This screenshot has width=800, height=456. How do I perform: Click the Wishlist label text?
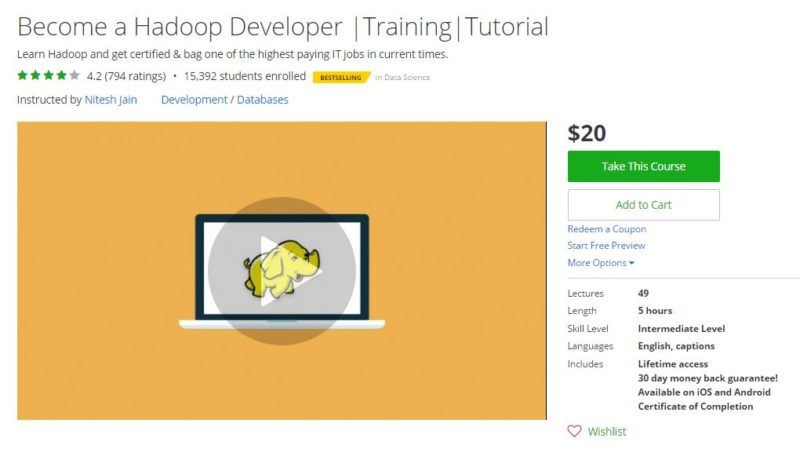(607, 432)
